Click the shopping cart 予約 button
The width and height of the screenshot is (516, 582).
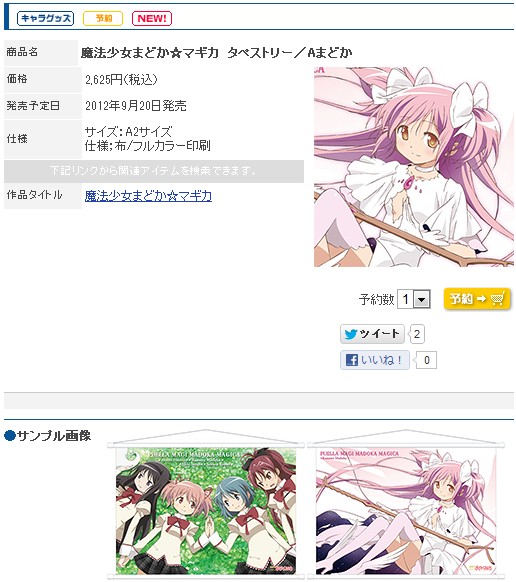coord(477,299)
